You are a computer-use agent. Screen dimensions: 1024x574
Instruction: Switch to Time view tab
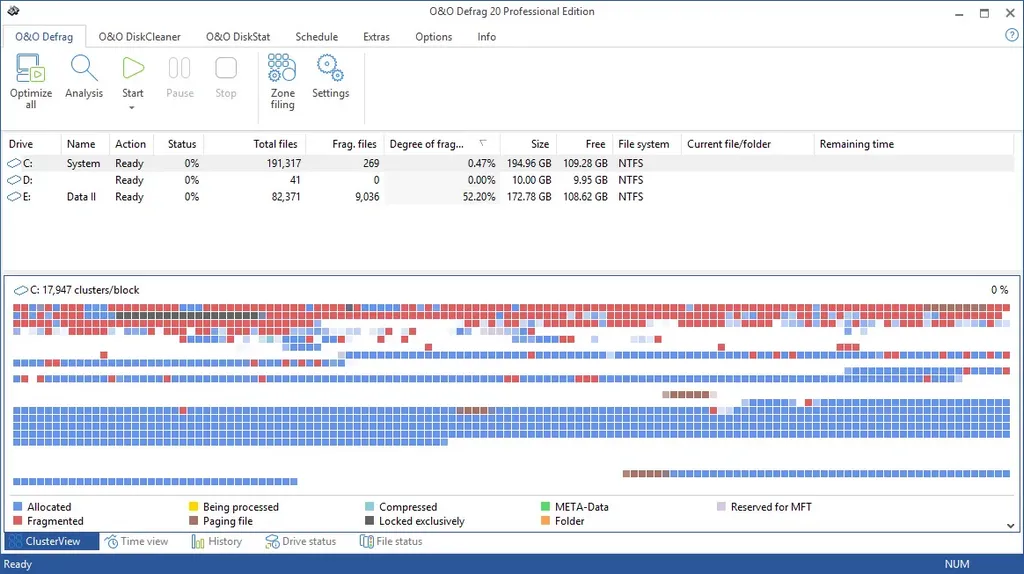[136, 541]
